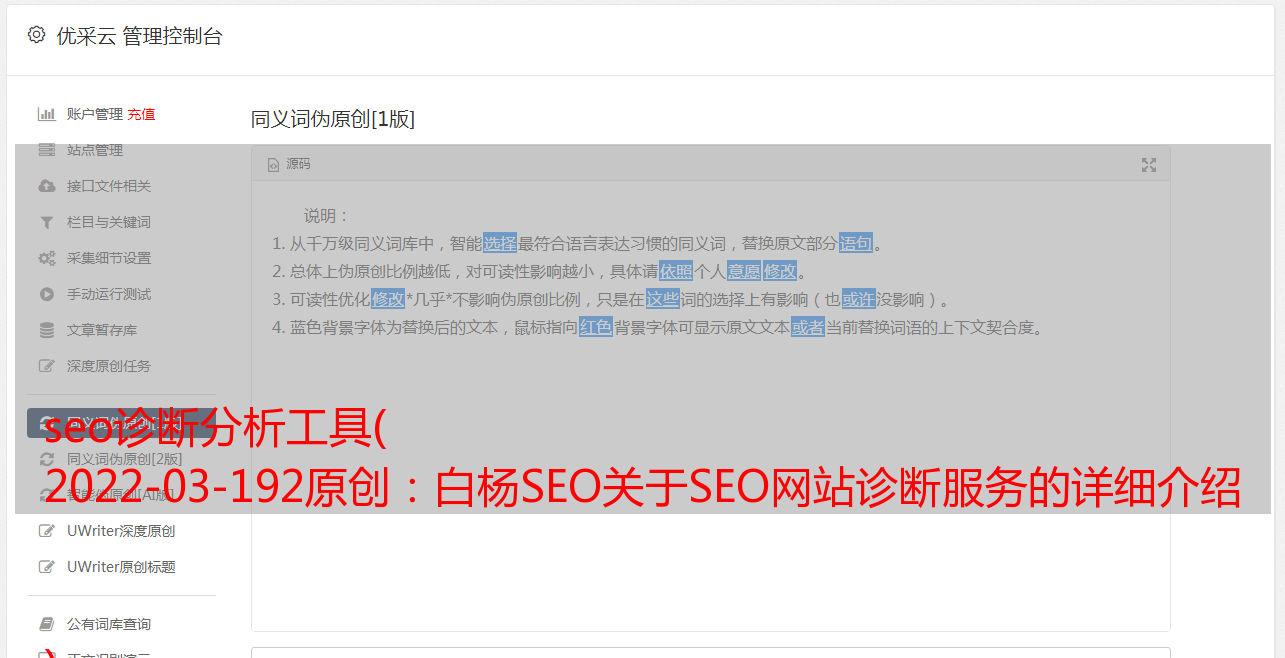Click highlighted word 红色 in editor
1285x658 pixels.
[x=596, y=327]
